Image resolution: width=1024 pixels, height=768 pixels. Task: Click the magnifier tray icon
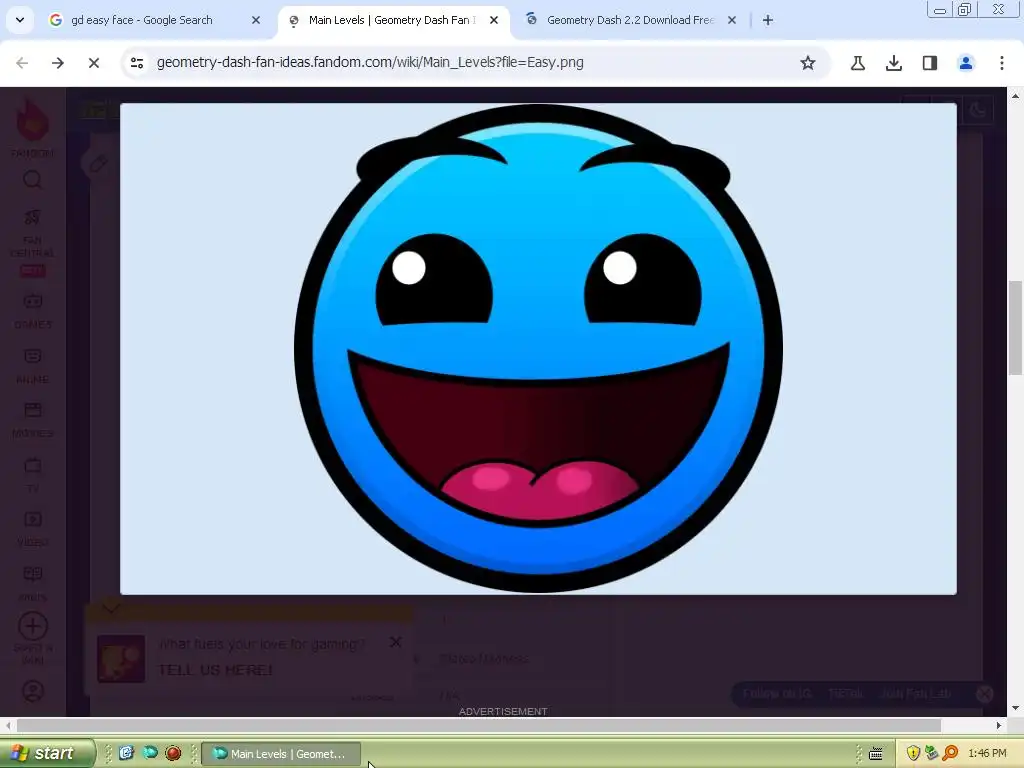(x=951, y=754)
